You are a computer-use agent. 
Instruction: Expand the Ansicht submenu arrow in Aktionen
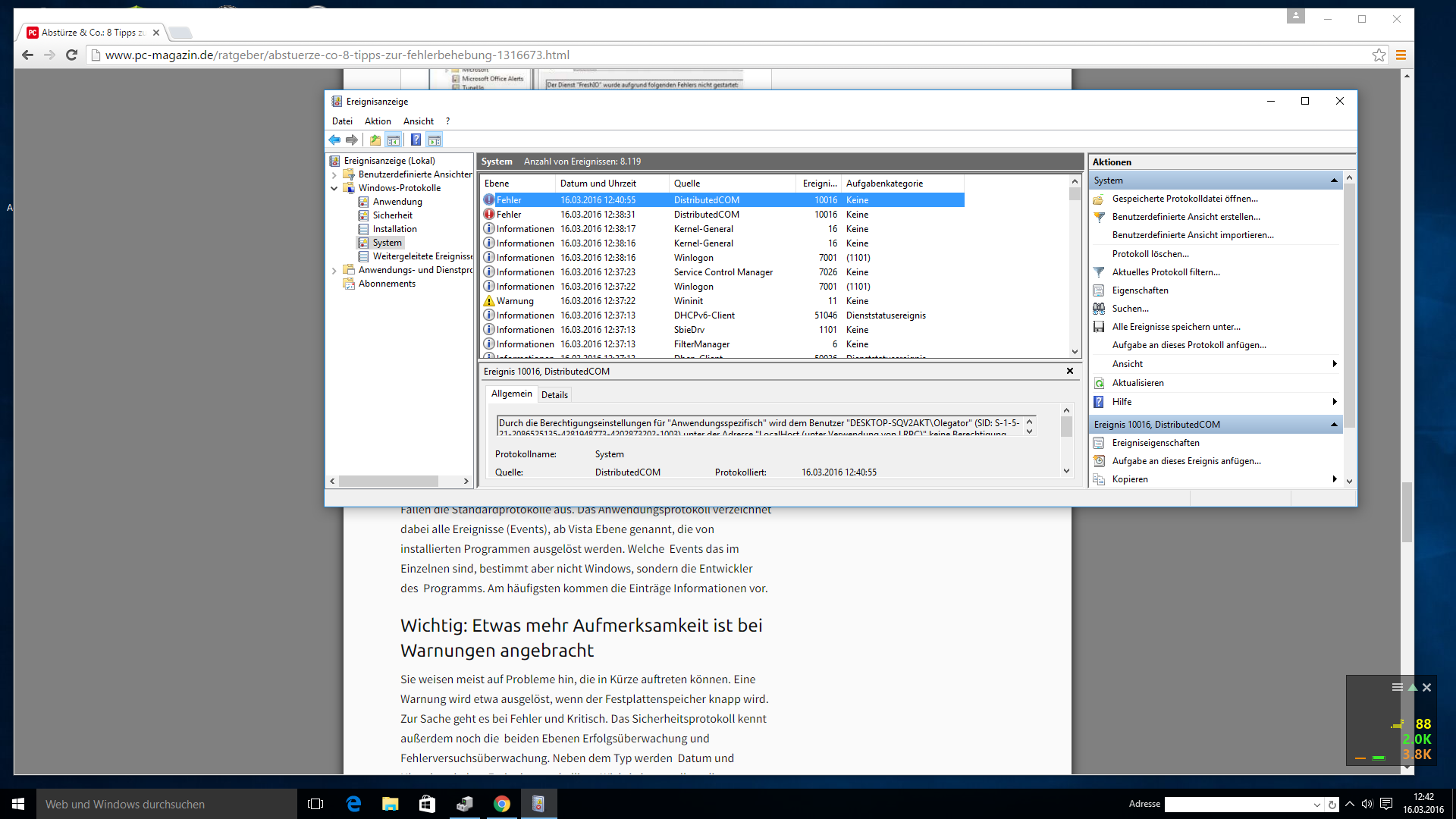1334,364
